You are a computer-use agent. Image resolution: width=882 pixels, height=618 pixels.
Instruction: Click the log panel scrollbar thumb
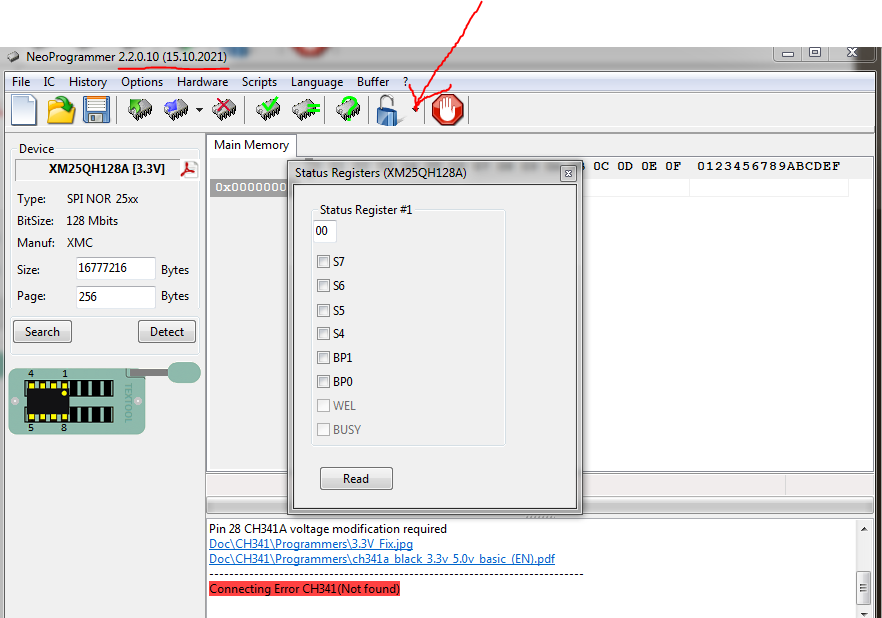tap(863, 587)
